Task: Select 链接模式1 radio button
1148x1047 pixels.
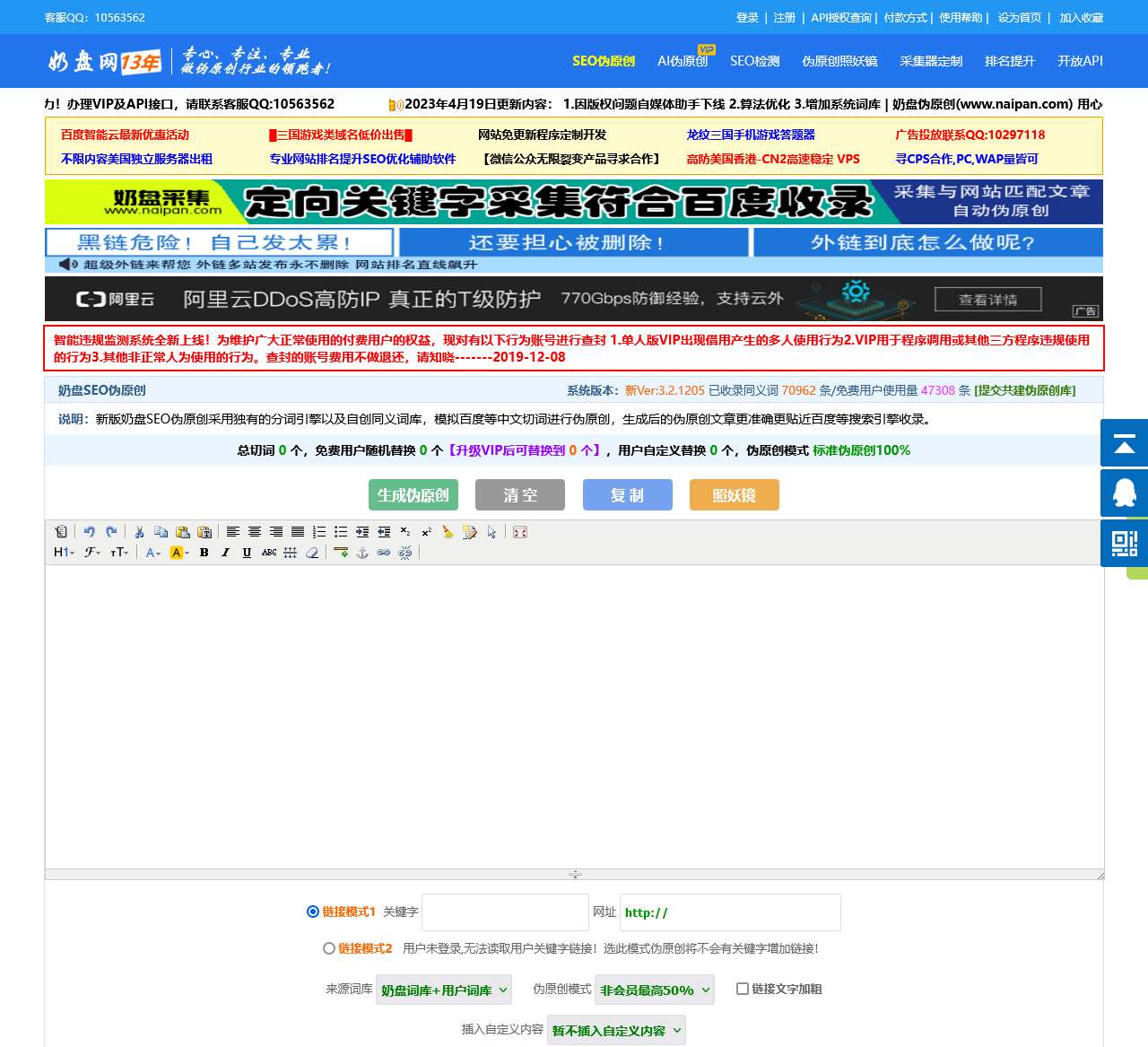Action: point(313,912)
